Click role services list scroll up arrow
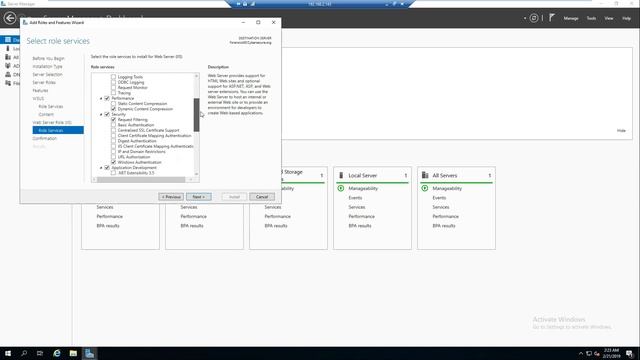Screen dimensions: 640x360 pos(196,76)
